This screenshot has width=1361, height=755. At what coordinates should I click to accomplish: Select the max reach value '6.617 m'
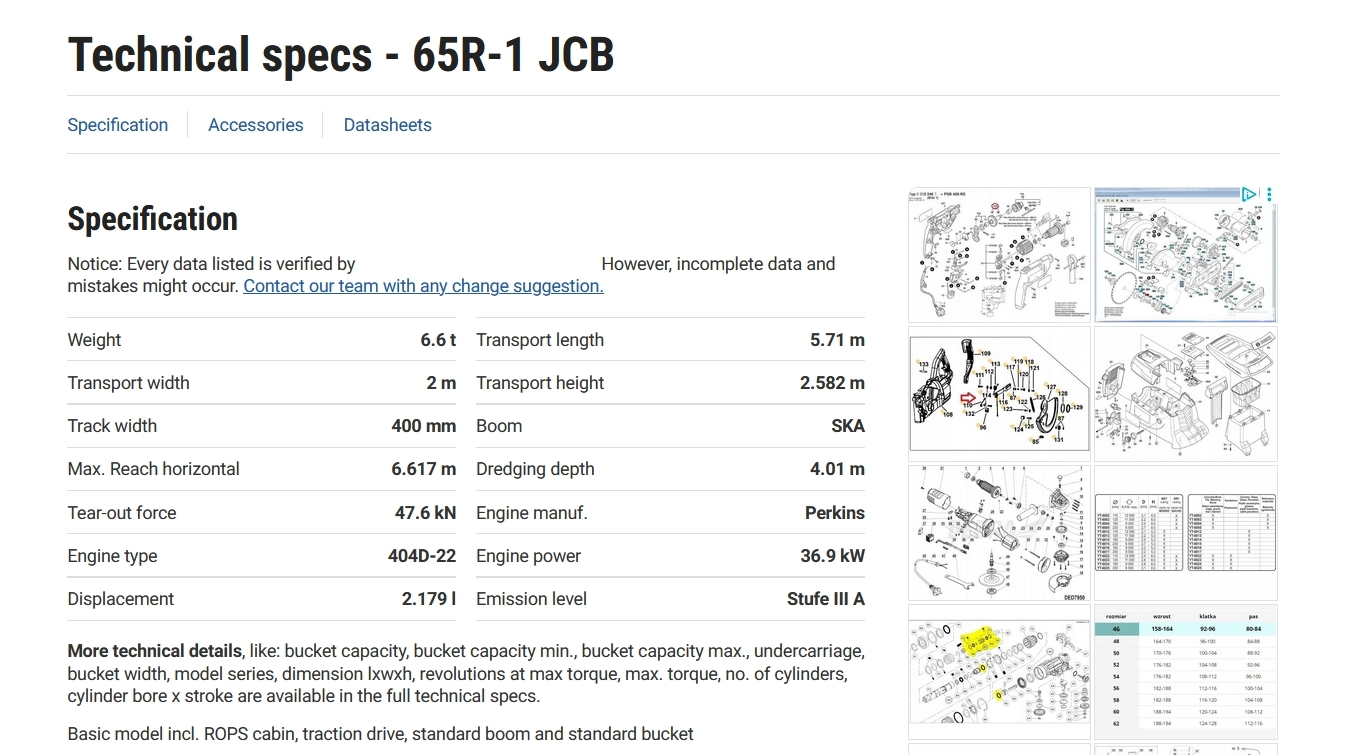click(424, 469)
